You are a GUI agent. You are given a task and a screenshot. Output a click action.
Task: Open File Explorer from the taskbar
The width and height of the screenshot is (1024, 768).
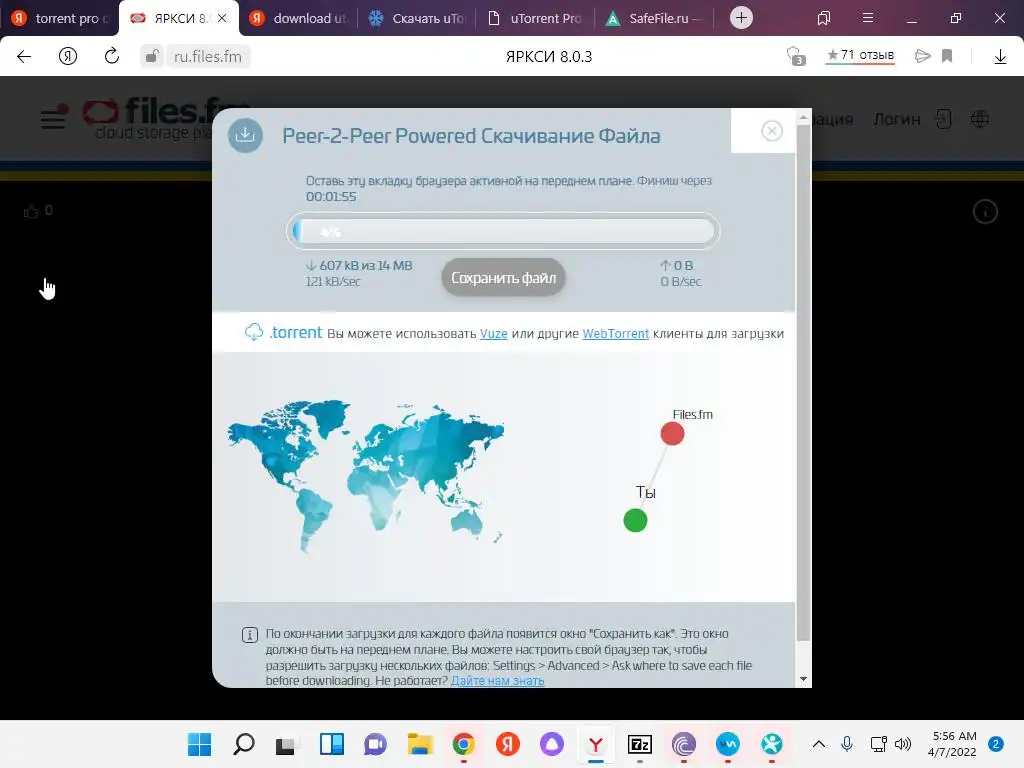coord(420,744)
